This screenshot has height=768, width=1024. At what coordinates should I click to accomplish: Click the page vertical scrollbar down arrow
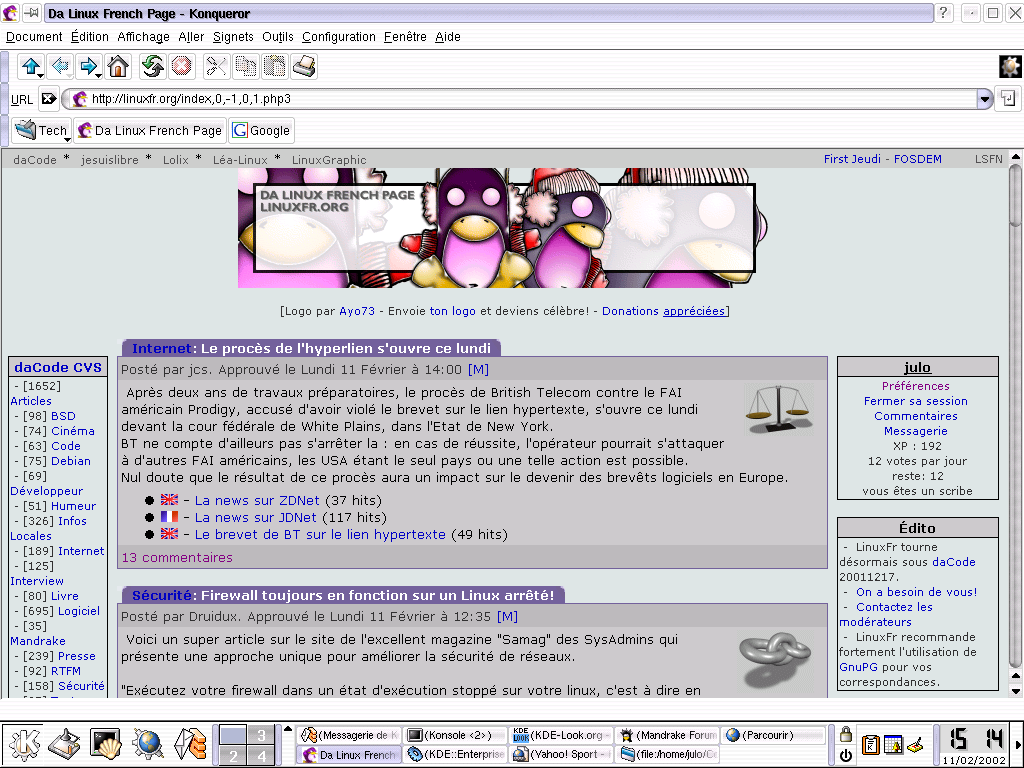[x=1016, y=690]
